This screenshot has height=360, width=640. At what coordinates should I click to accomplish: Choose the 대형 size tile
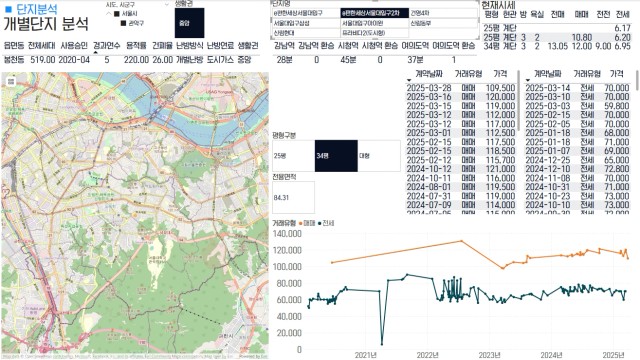click(x=379, y=156)
